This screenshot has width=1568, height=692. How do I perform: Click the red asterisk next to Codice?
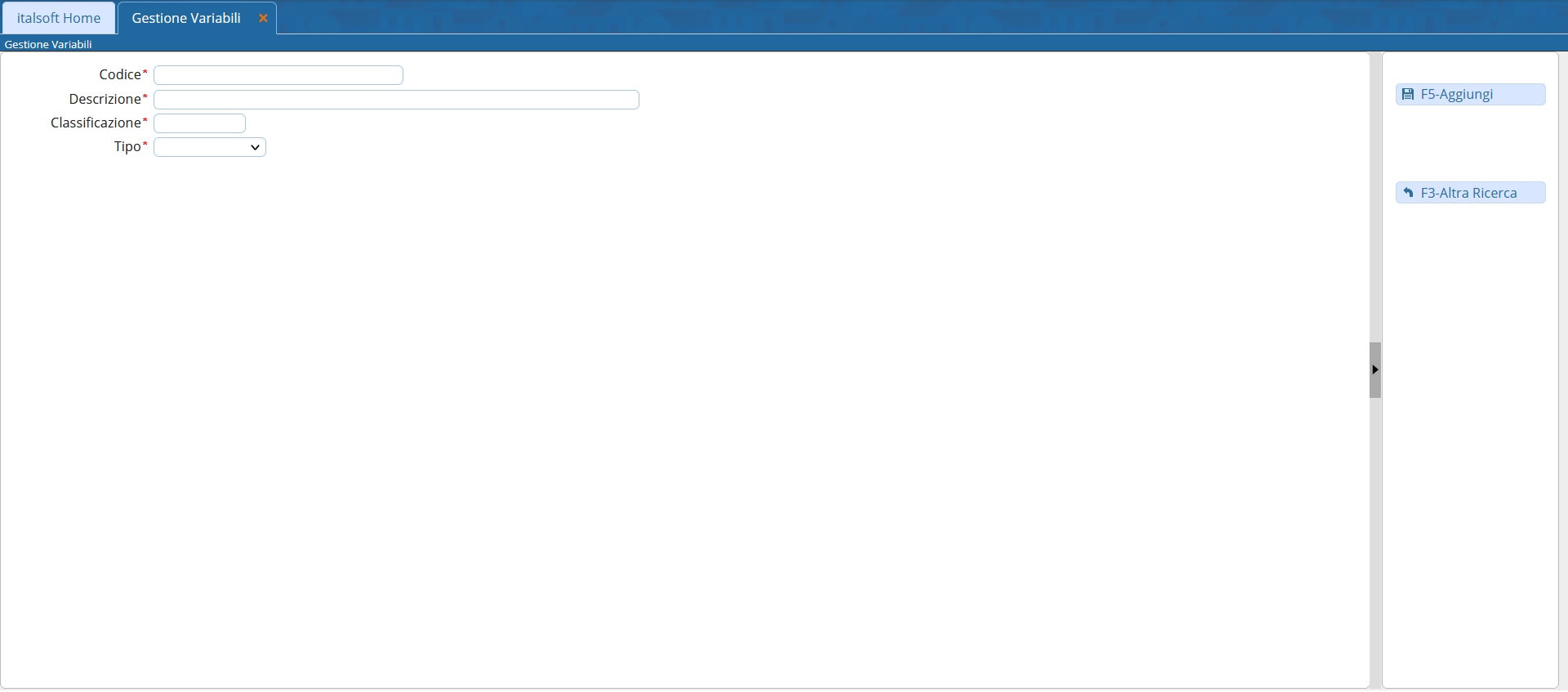click(145, 73)
